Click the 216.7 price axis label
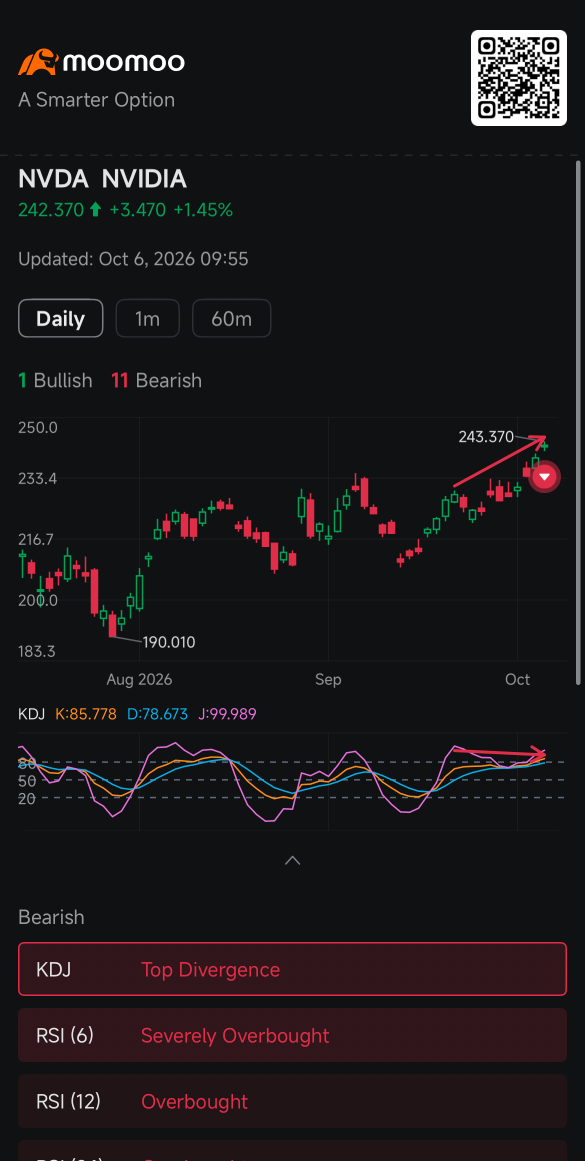Screen dimensions: 585x1161 36,540
